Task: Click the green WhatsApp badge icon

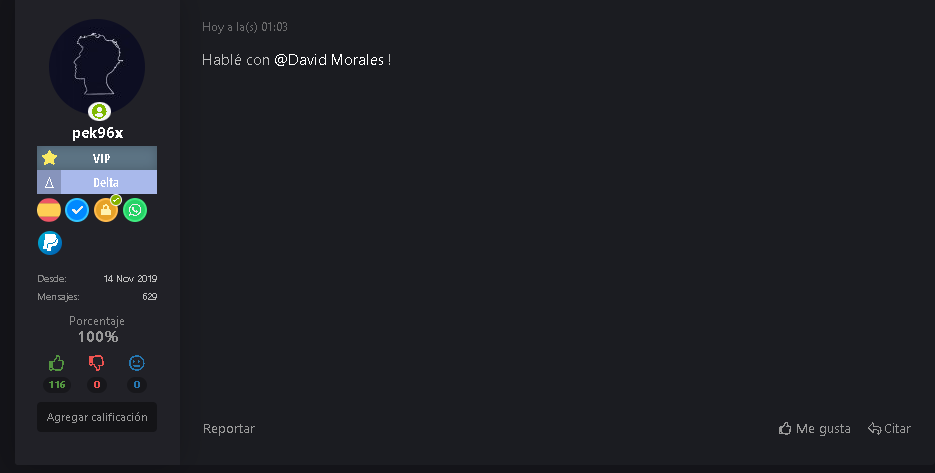Action: click(135, 210)
